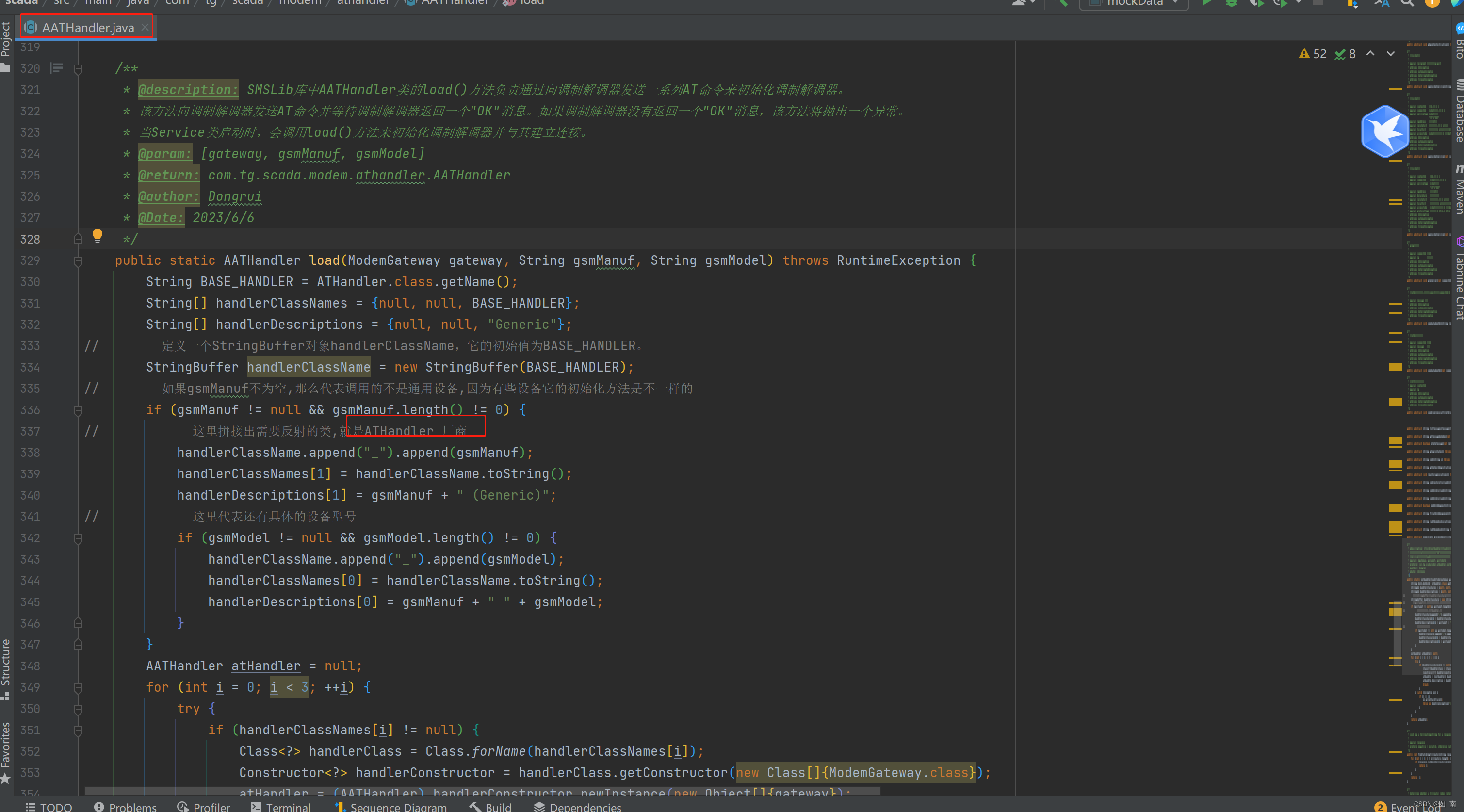This screenshot has width=1464, height=812.
Task: Open the Sequence Diagram tool window
Action: click(x=391, y=807)
